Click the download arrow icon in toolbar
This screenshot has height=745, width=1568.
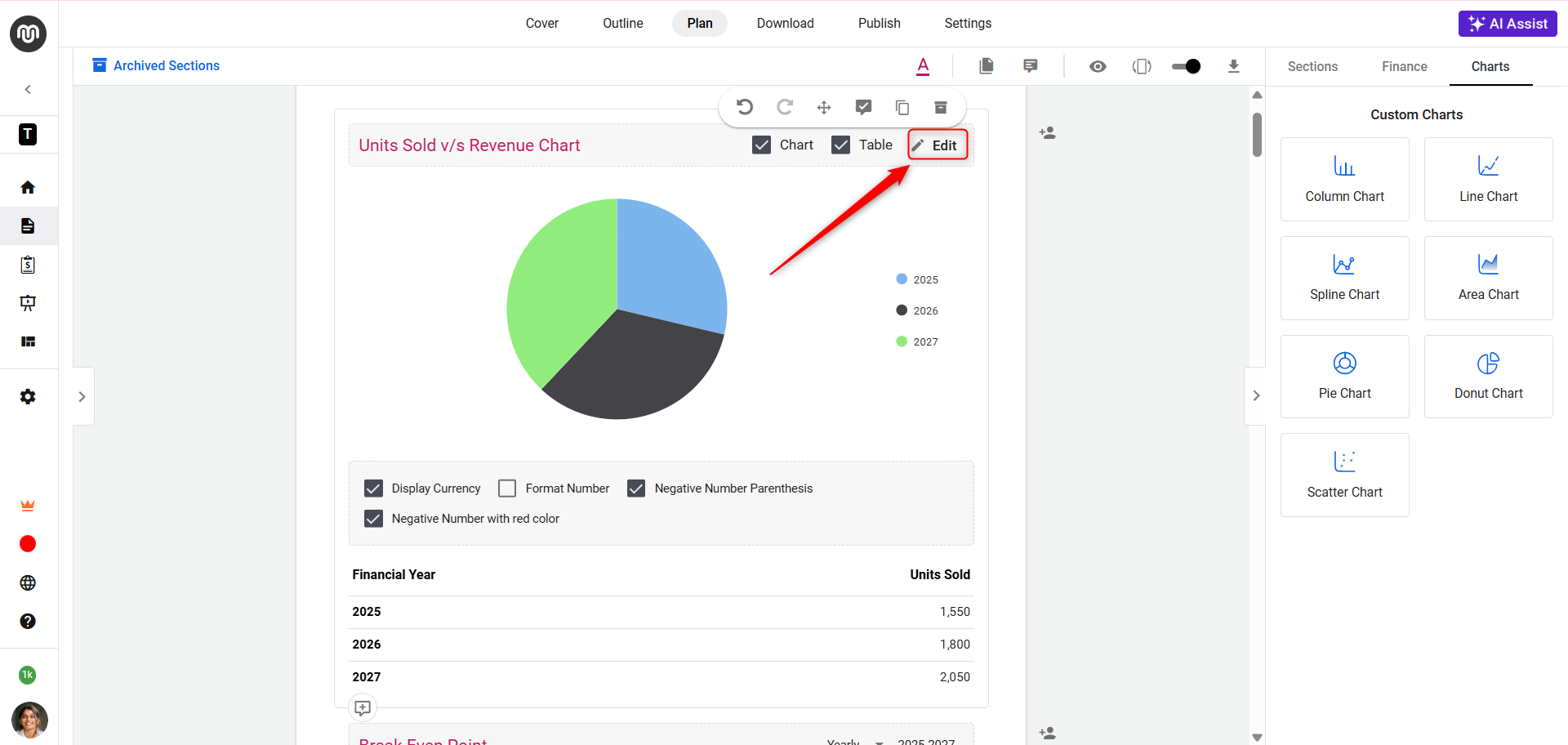[x=1234, y=66]
